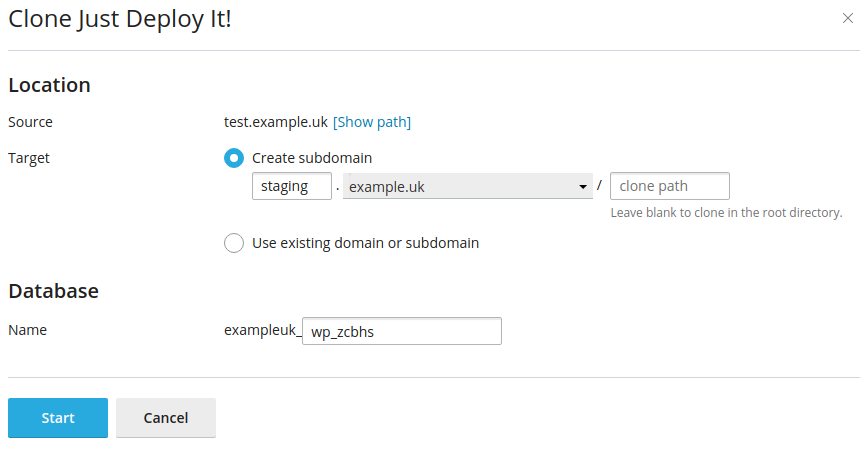Click the Clone Just Deploy It! title
868x450 pixels.
[x=120, y=19]
